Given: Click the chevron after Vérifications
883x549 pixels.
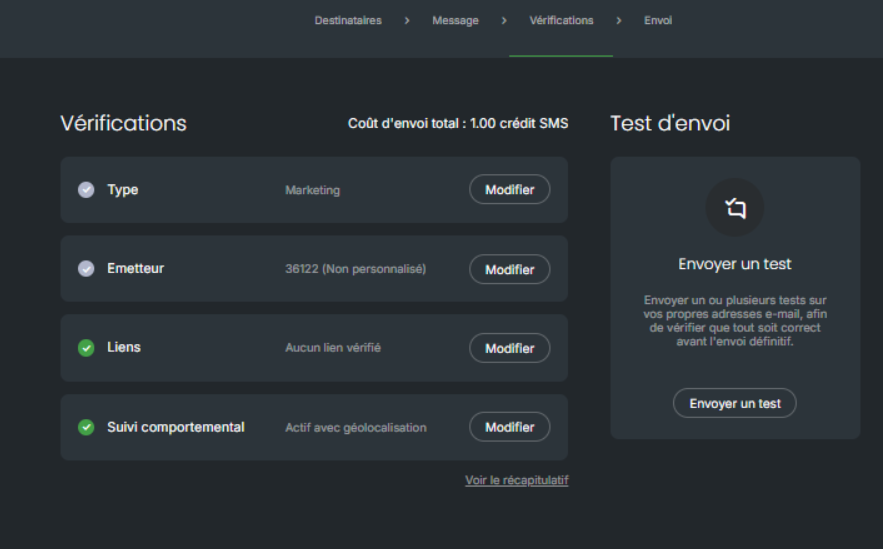Looking at the screenshot, I should (x=619, y=20).
